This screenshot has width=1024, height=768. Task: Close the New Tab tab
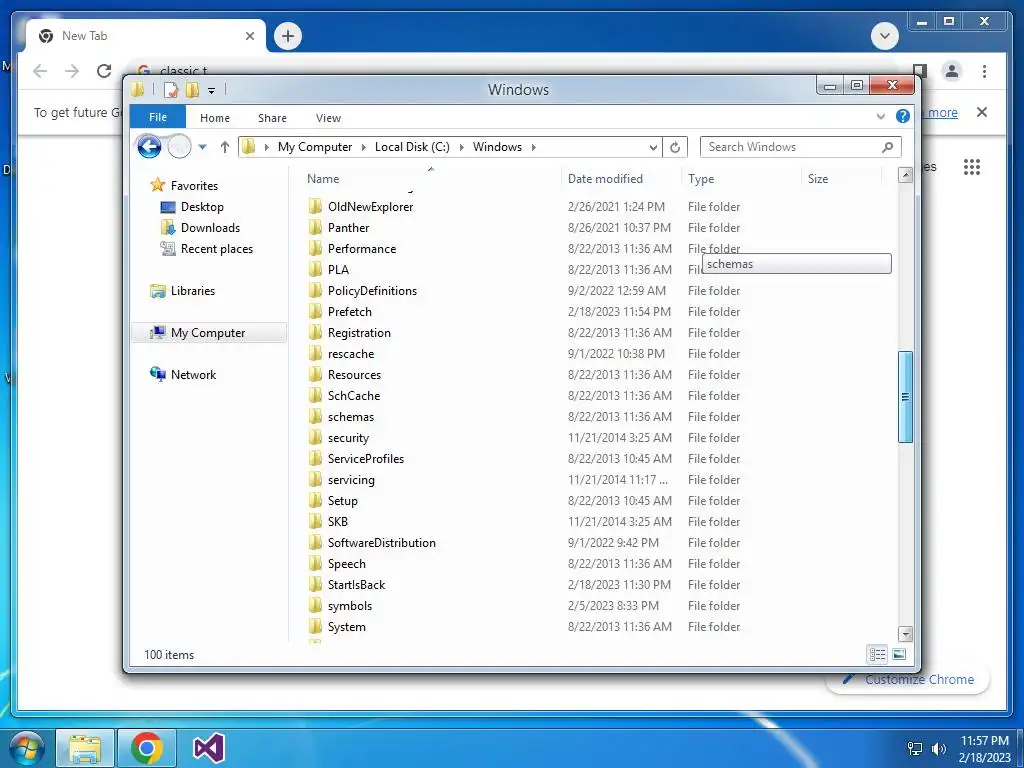pos(249,36)
